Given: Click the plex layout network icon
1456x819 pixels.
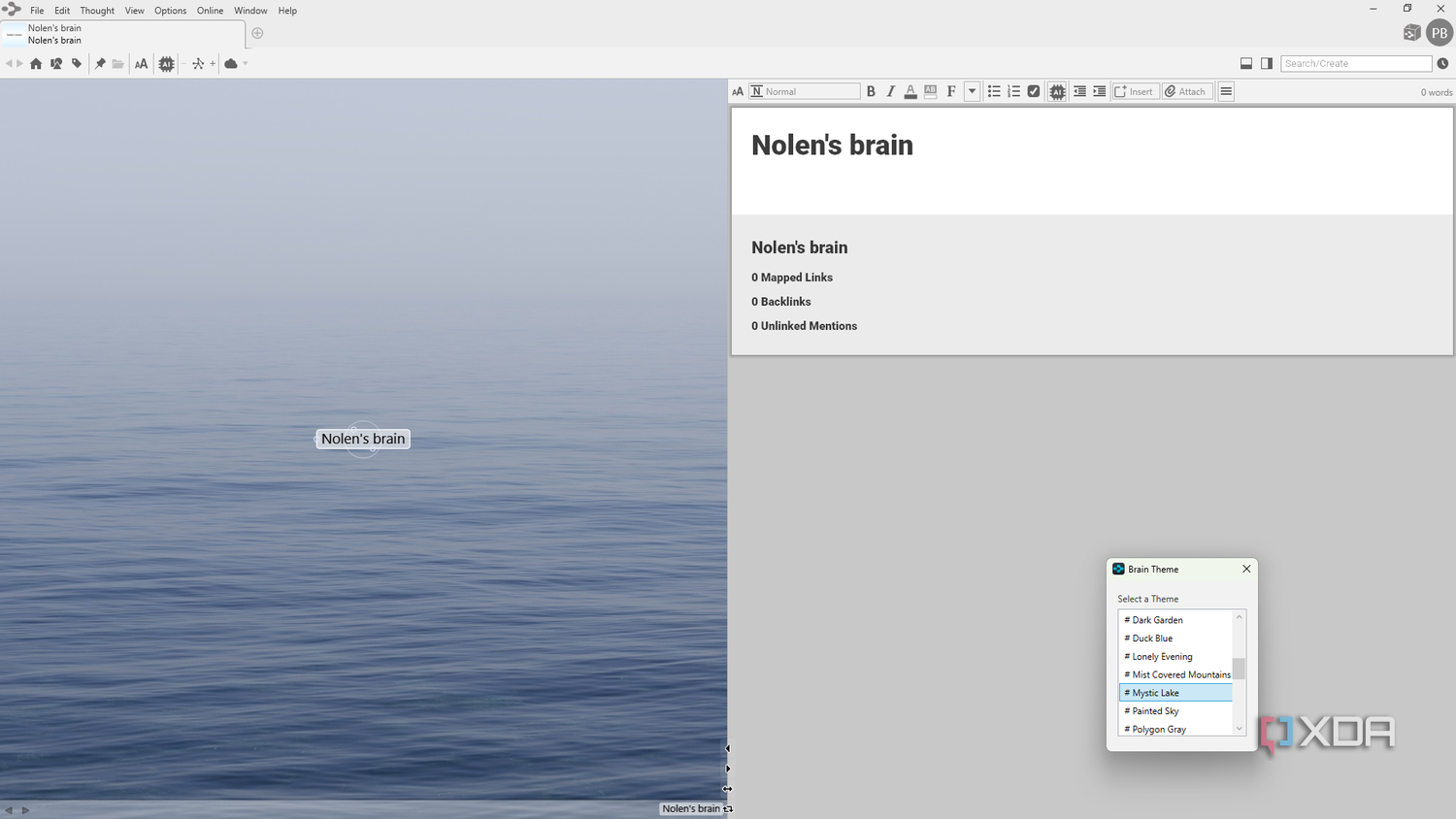Looking at the screenshot, I should pyautogui.click(x=198, y=64).
